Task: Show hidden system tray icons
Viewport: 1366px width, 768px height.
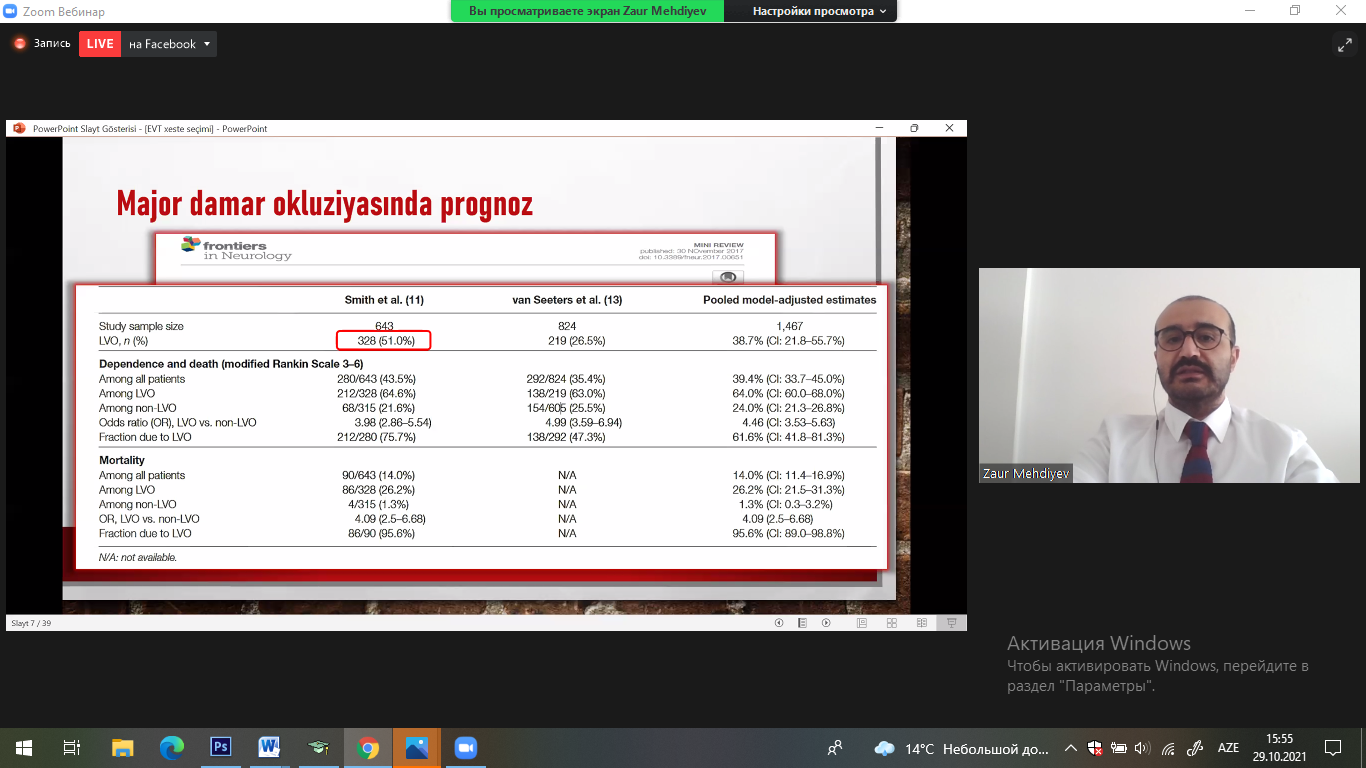Action: click(1071, 748)
